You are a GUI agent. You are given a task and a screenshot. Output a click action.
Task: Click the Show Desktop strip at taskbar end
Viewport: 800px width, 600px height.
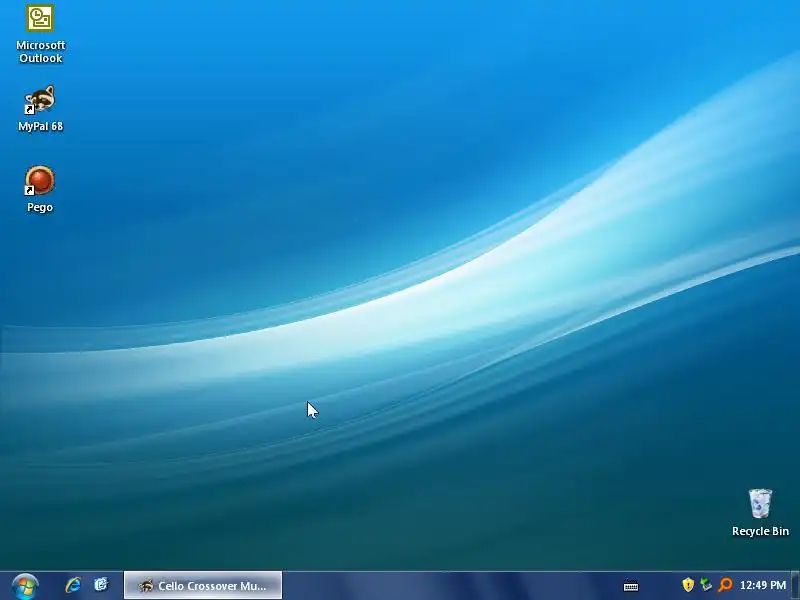[x=795, y=586]
